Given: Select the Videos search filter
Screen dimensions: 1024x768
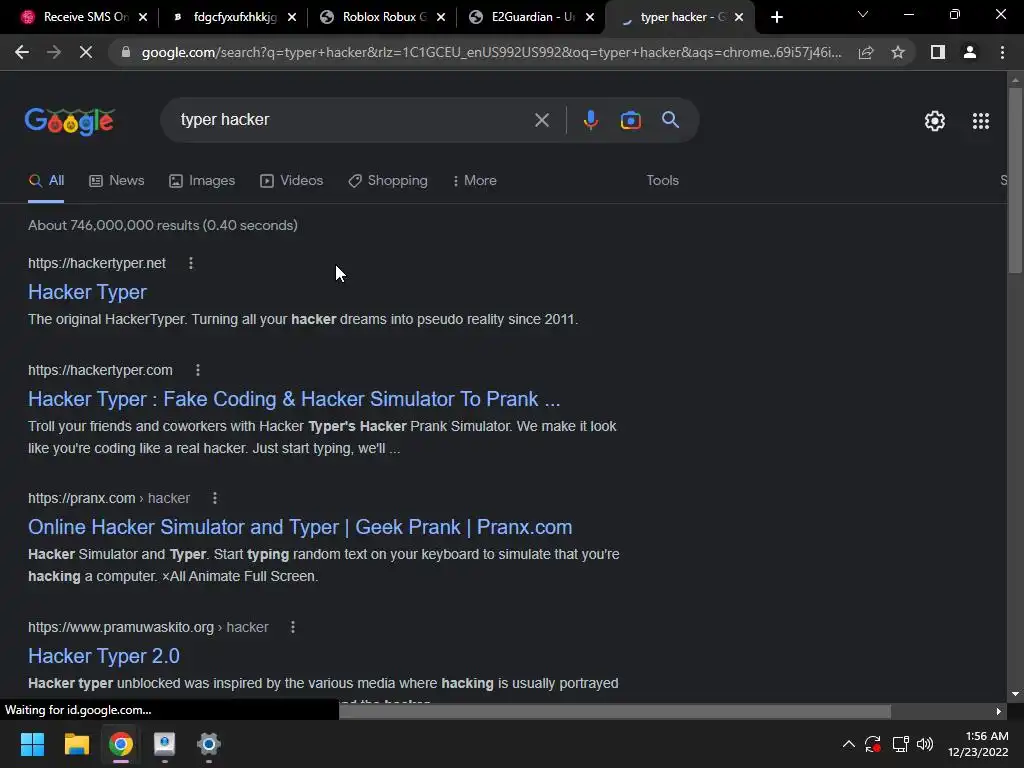Looking at the screenshot, I should tap(291, 181).
